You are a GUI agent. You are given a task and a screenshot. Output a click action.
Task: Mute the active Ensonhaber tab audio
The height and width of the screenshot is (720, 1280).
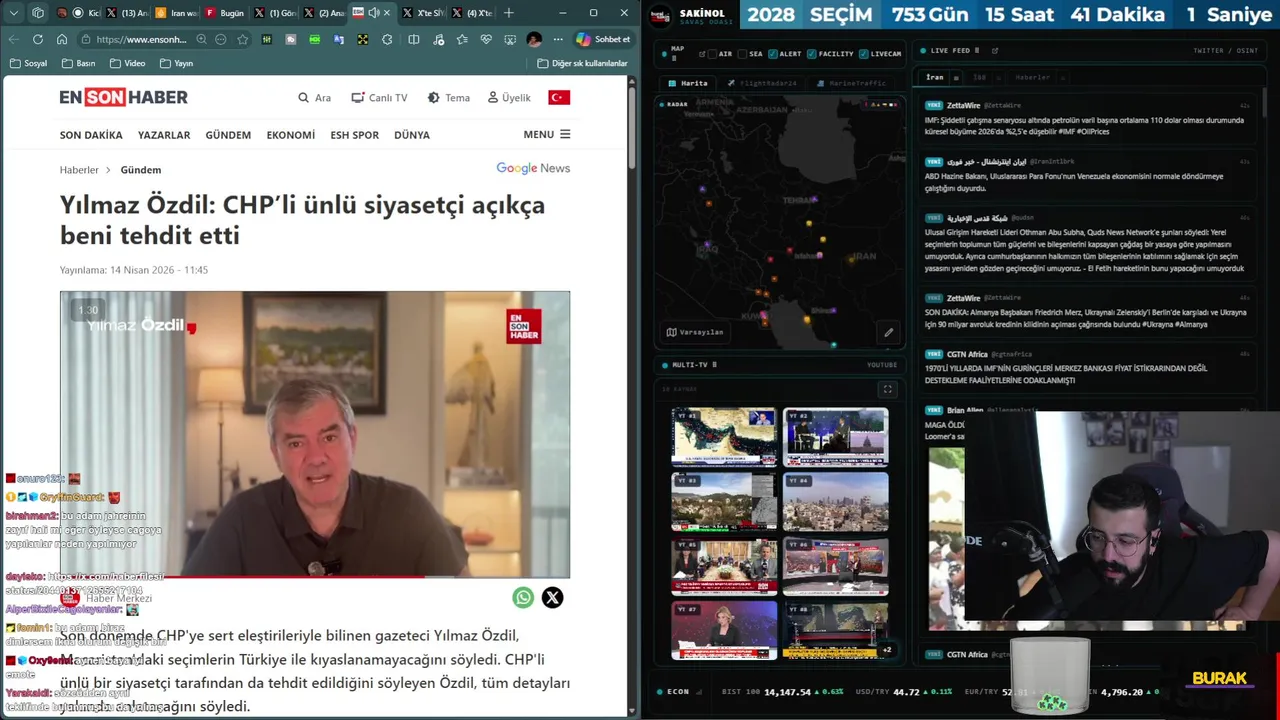(x=373, y=13)
